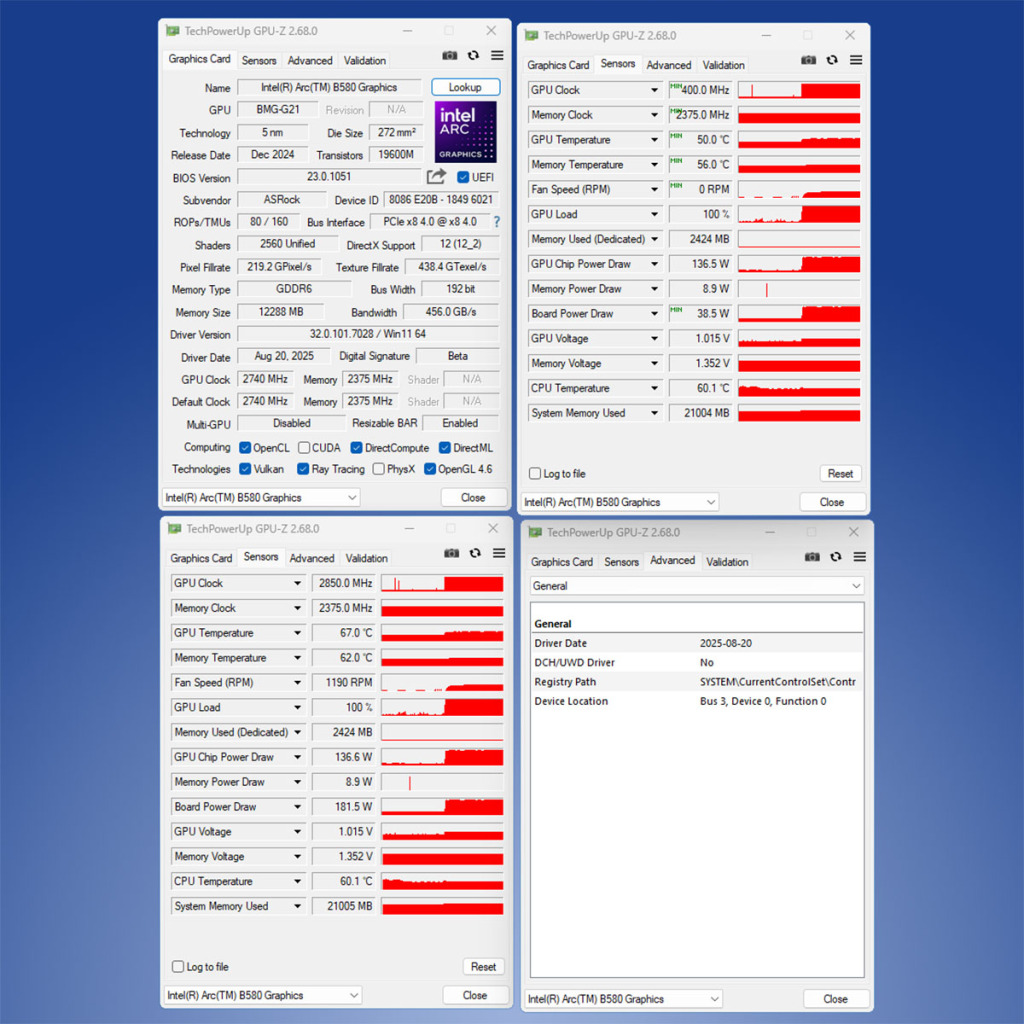The height and width of the screenshot is (1024, 1024).
Task: Open the General category dropdown in Advanced window
Action: tap(697, 586)
